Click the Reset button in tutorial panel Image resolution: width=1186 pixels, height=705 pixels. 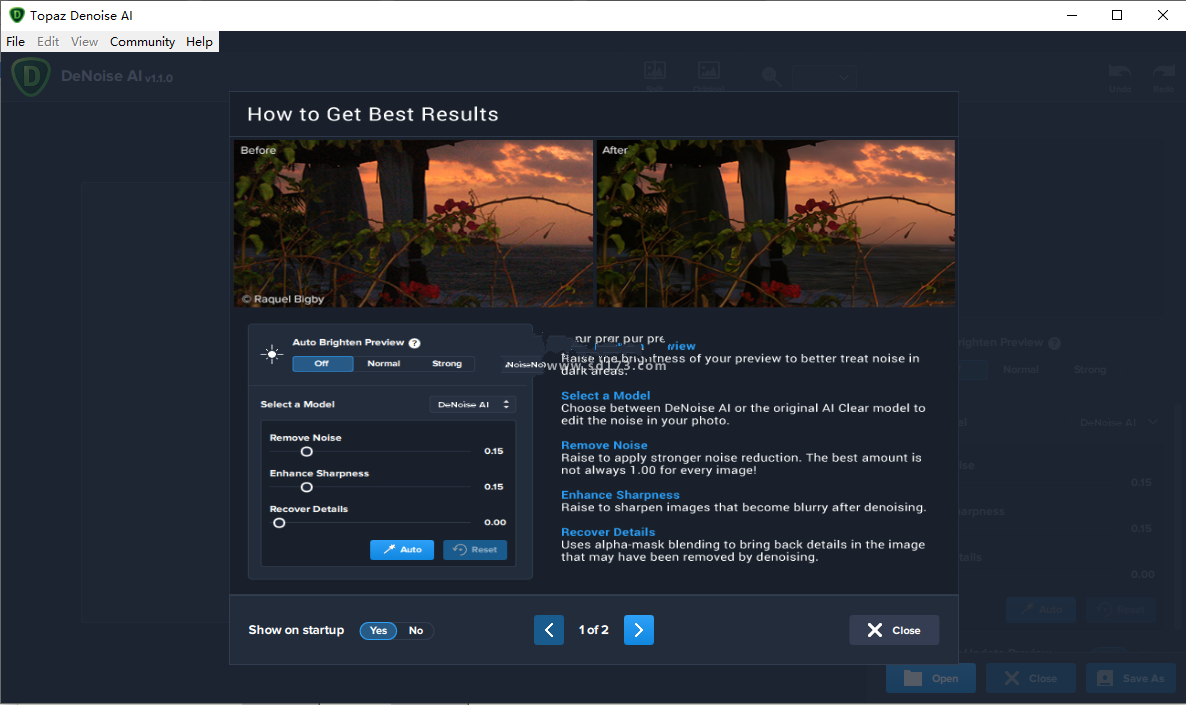(475, 550)
